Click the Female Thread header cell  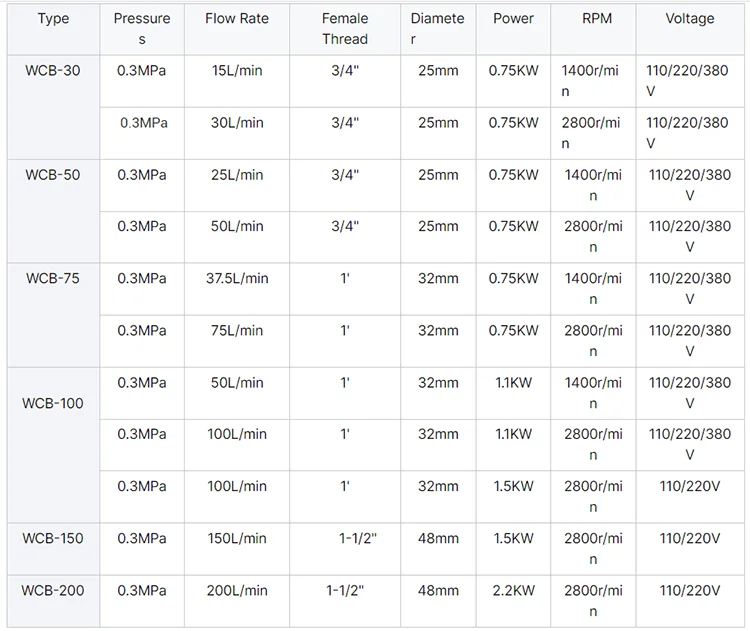(x=345, y=29)
